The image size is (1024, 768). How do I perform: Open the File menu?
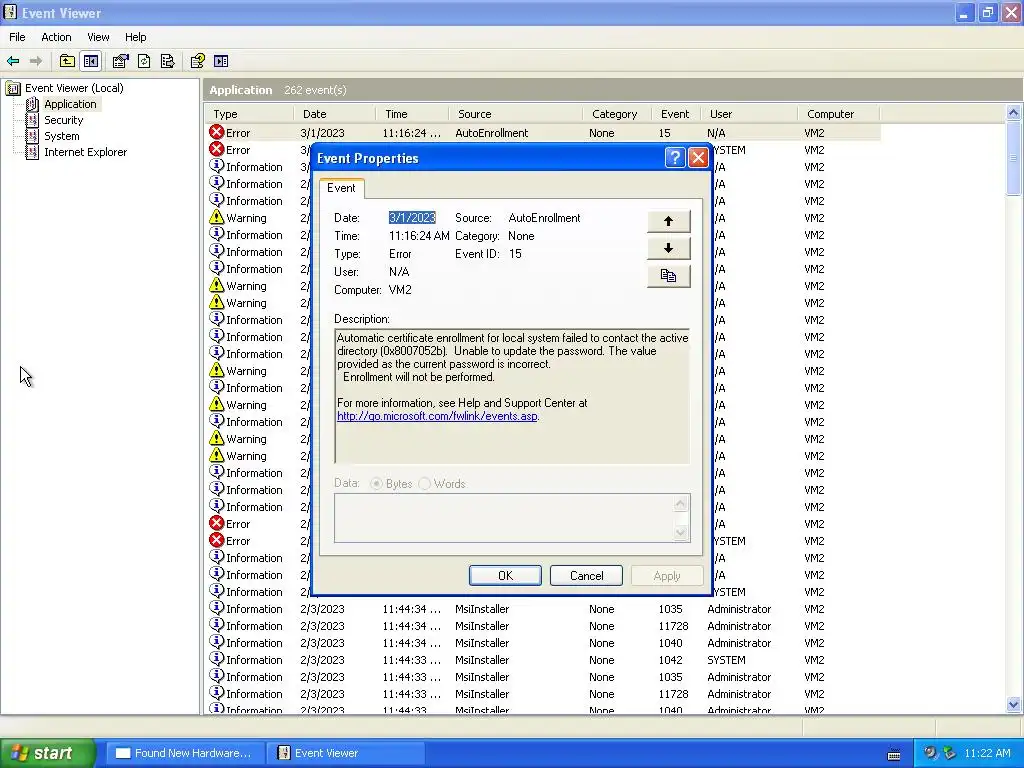(17, 37)
